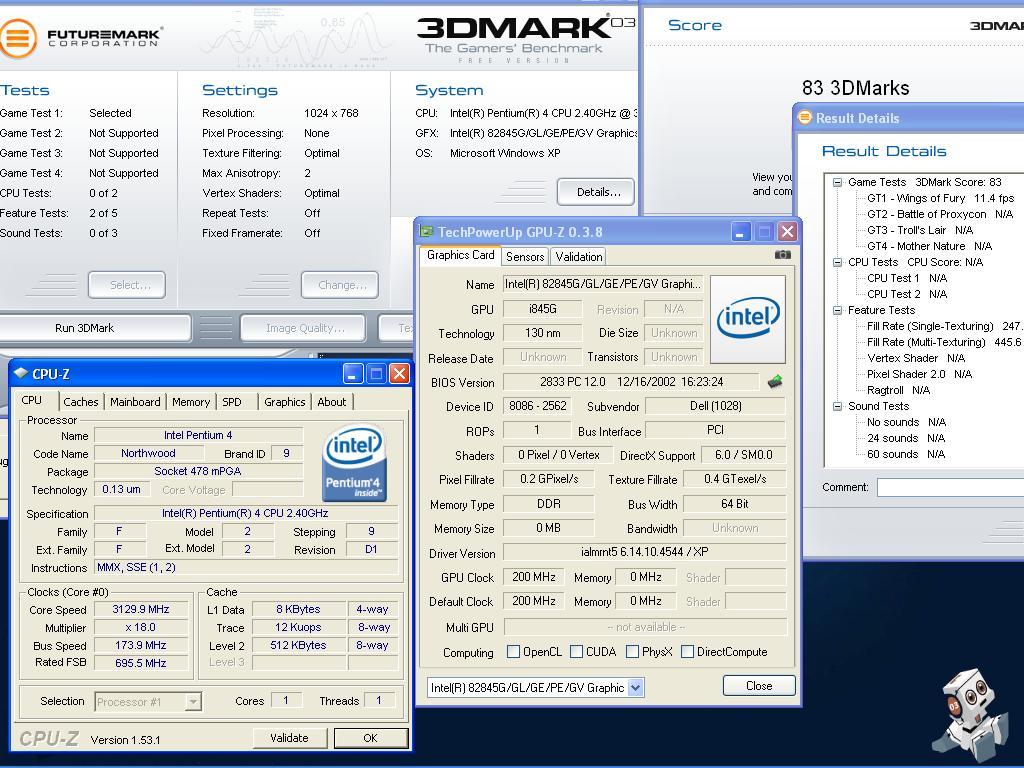The width and height of the screenshot is (1024, 768).
Task: Open the Memory tab in CPU-Z
Action: (191, 402)
